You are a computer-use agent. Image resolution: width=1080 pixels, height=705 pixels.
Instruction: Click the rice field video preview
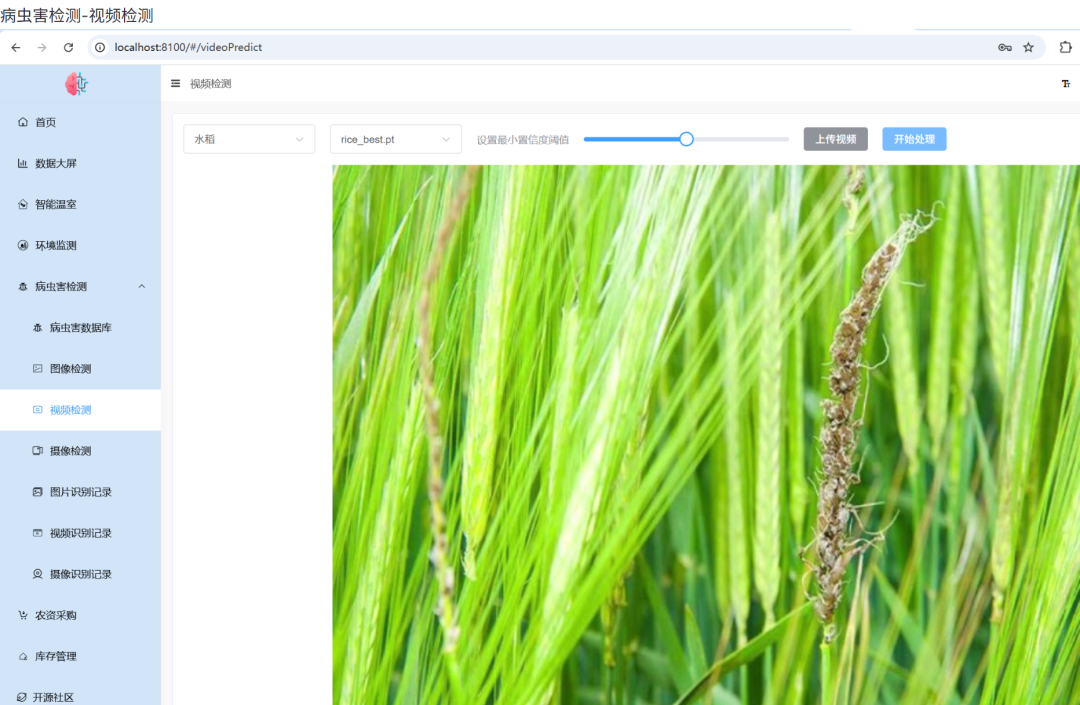point(706,435)
